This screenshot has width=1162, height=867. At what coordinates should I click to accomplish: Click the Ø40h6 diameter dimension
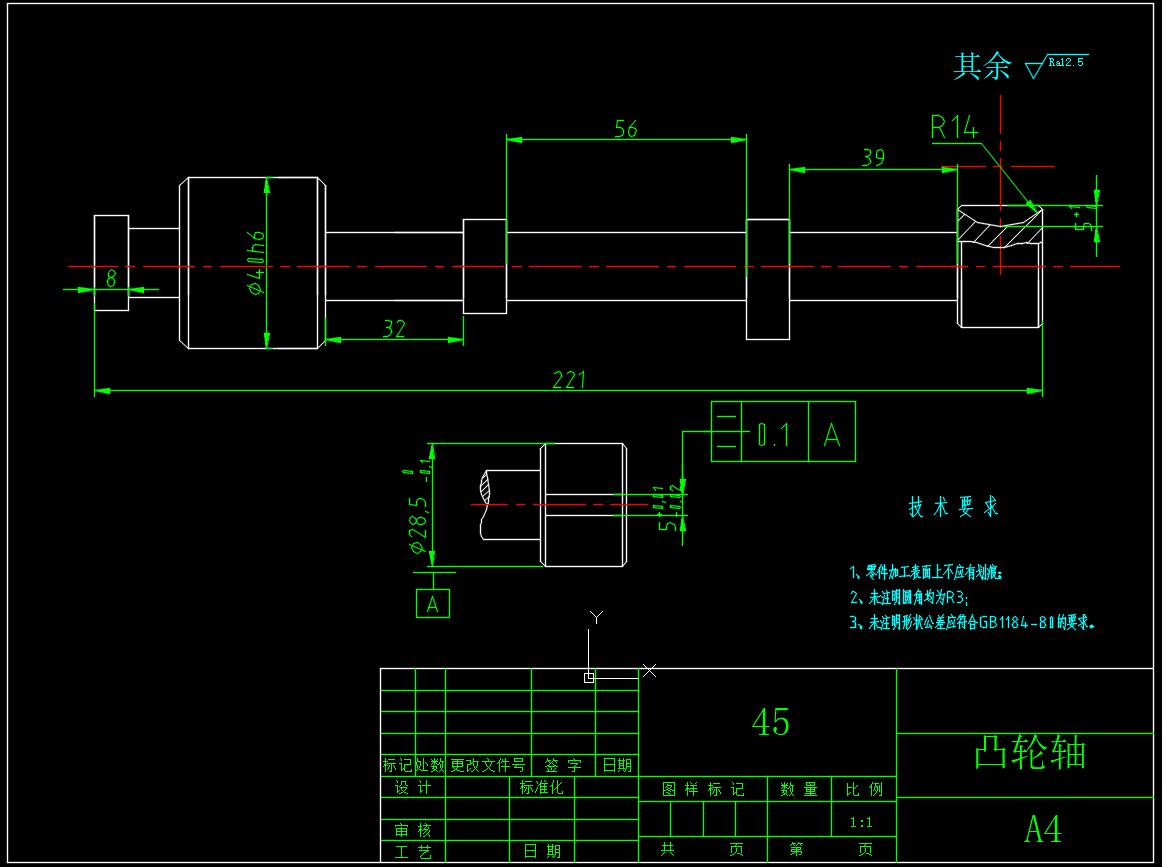point(256,263)
